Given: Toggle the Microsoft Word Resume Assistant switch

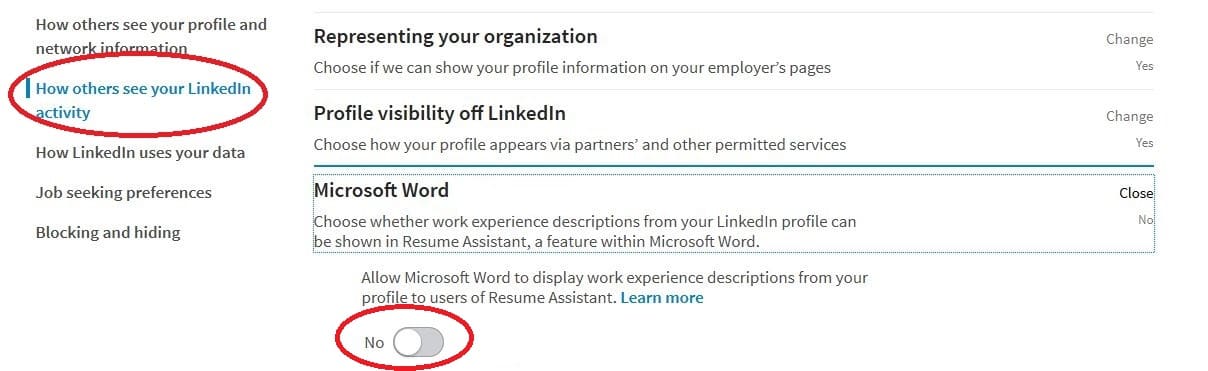Looking at the screenshot, I should click(x=418, y=343).
